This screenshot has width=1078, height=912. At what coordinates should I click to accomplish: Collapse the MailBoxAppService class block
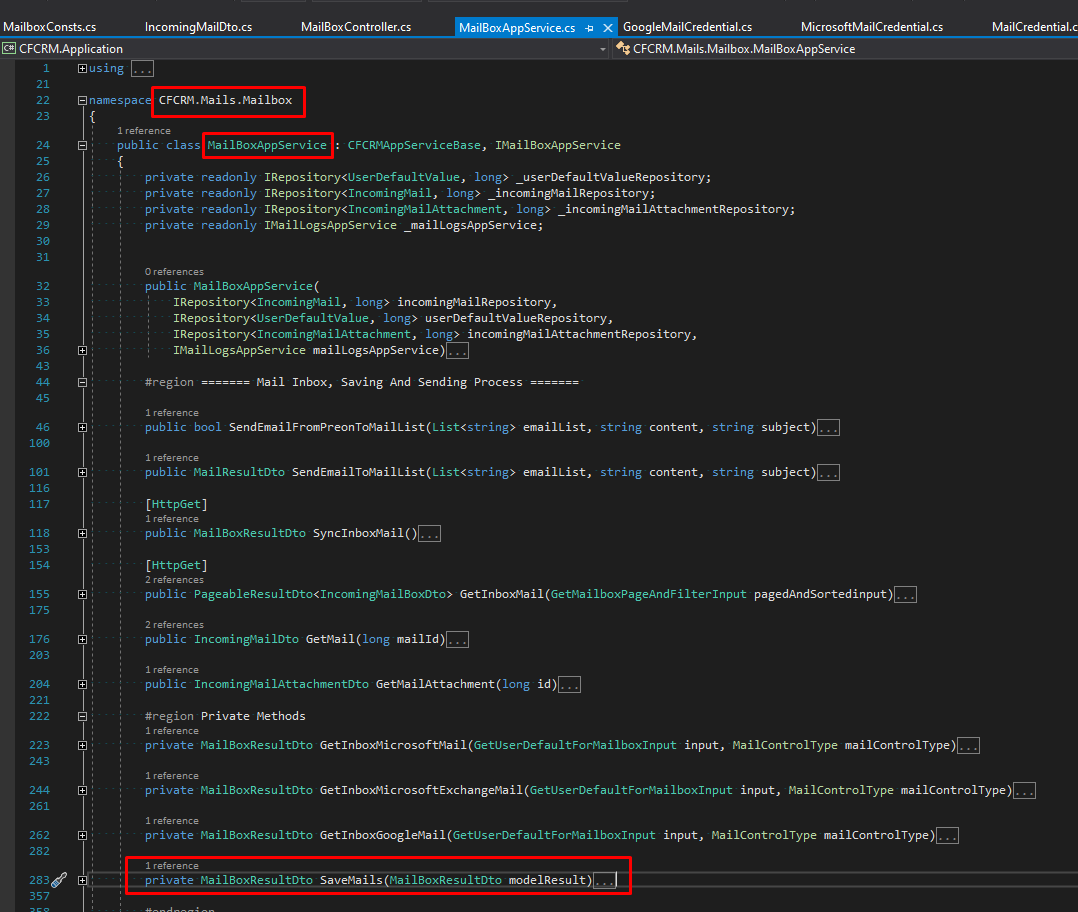82,145
